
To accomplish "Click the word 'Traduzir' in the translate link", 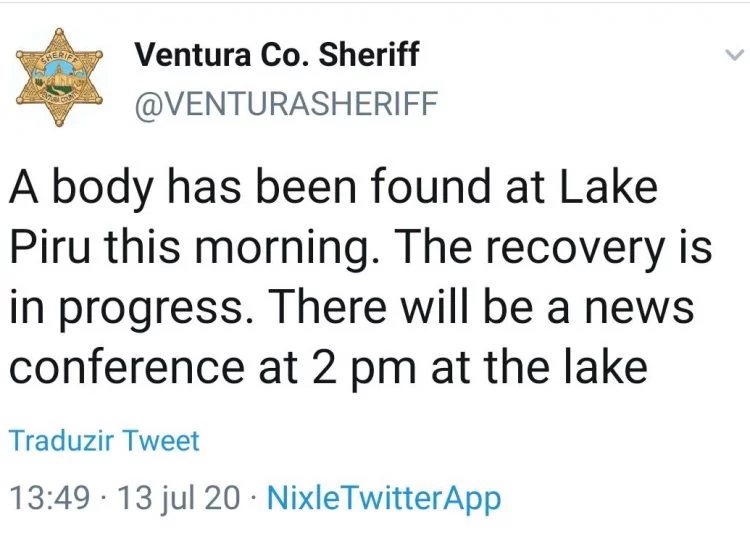I will click(62, 440).
